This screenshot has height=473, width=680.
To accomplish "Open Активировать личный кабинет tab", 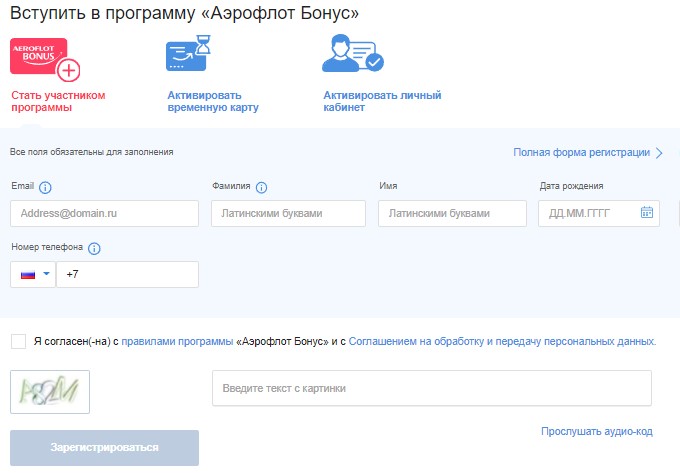I will tap(382, 102).
